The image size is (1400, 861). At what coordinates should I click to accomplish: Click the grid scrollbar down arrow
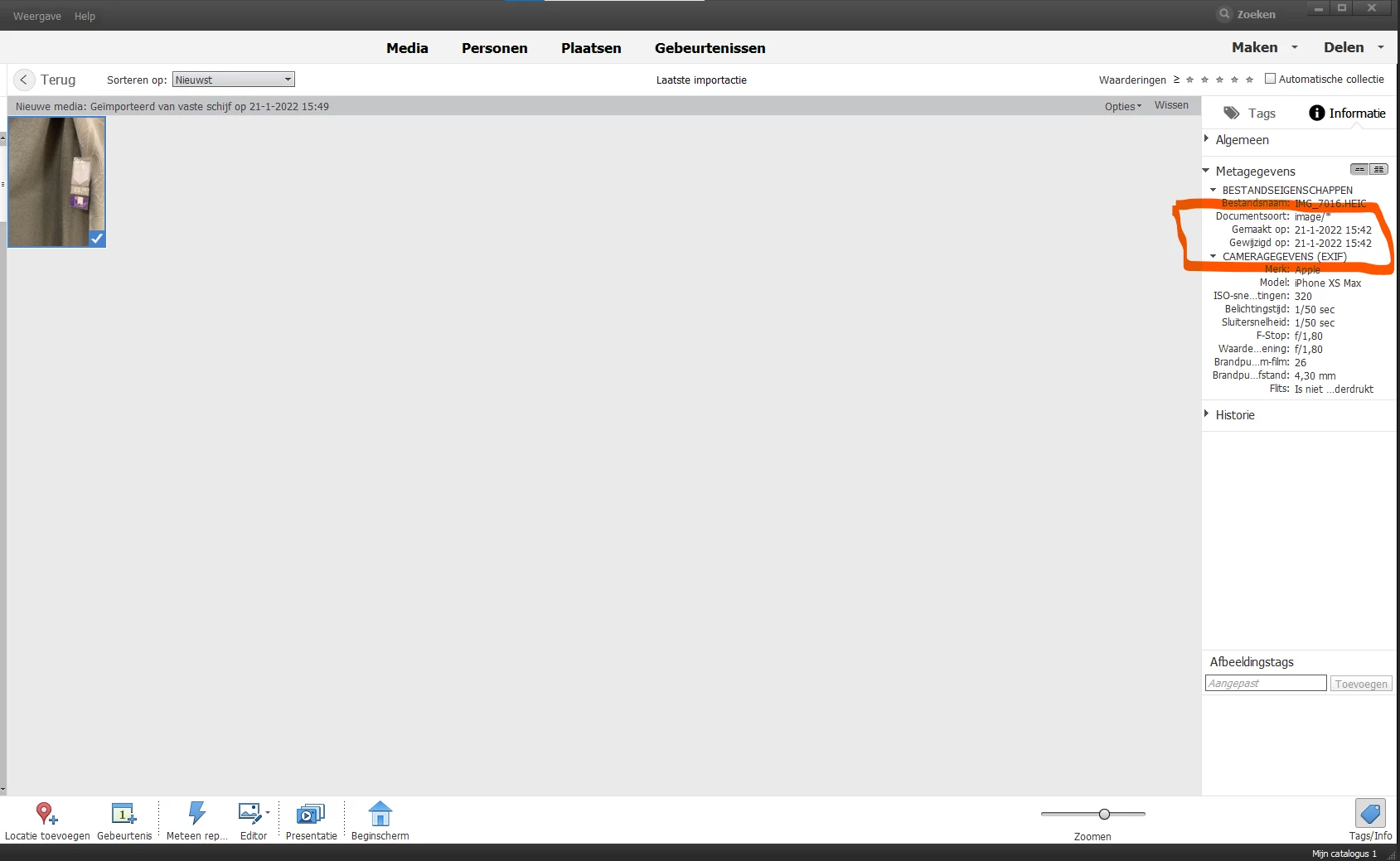click(3, 790)
